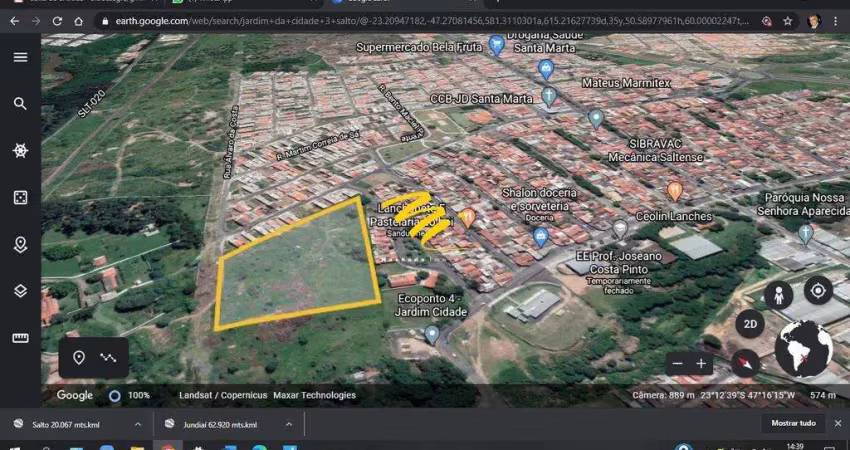Expand options for Jundiaí 62.920 mts.kml download

289,425
